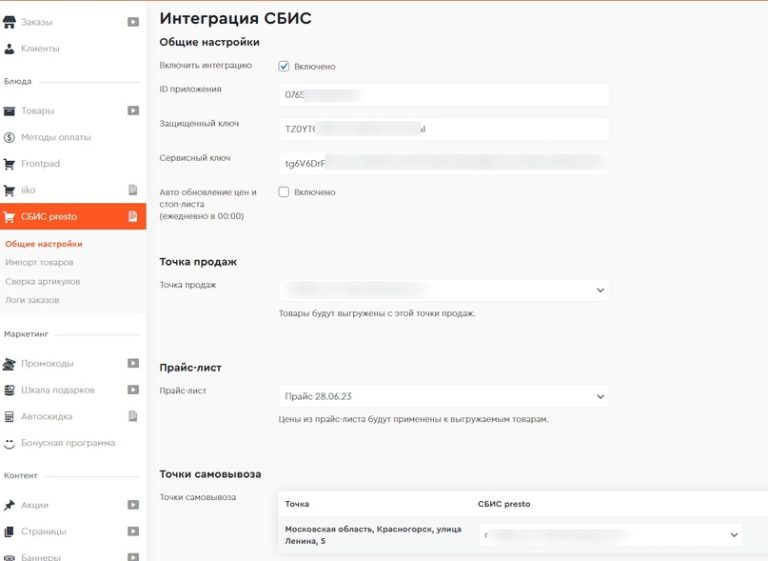Click the Товары box icon

[x=10, y=111]
